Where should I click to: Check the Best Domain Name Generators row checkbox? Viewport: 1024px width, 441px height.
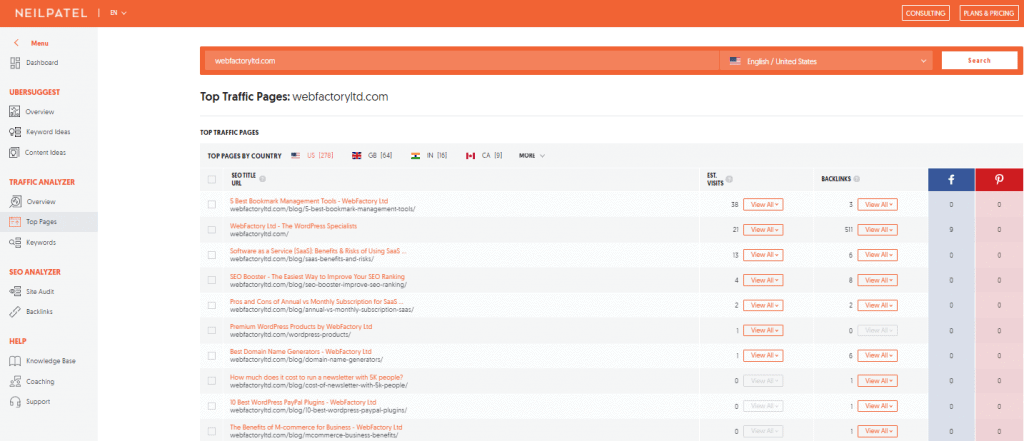(212, 356)
